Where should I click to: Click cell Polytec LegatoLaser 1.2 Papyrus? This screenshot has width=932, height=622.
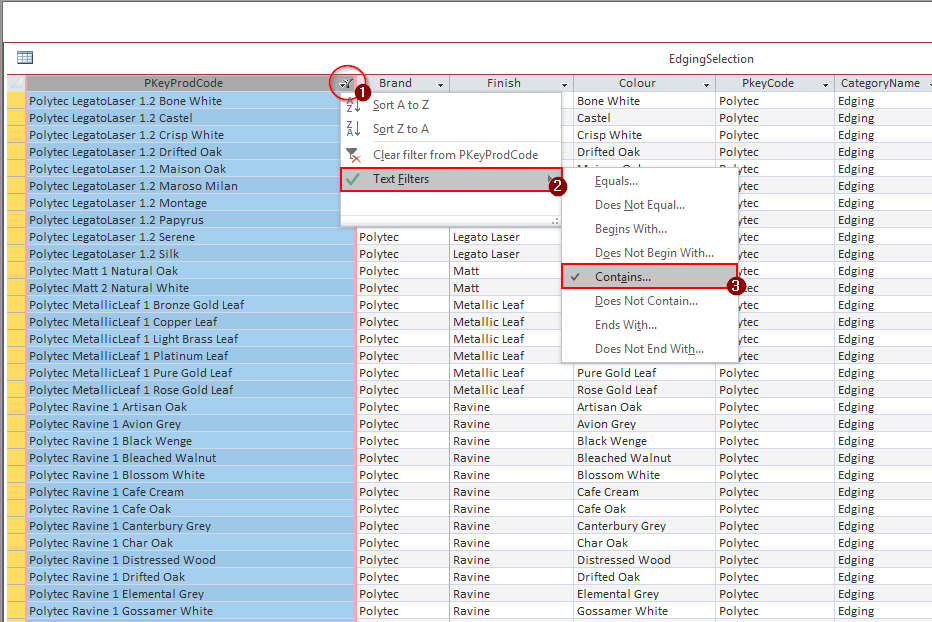(x=191, y=220)
